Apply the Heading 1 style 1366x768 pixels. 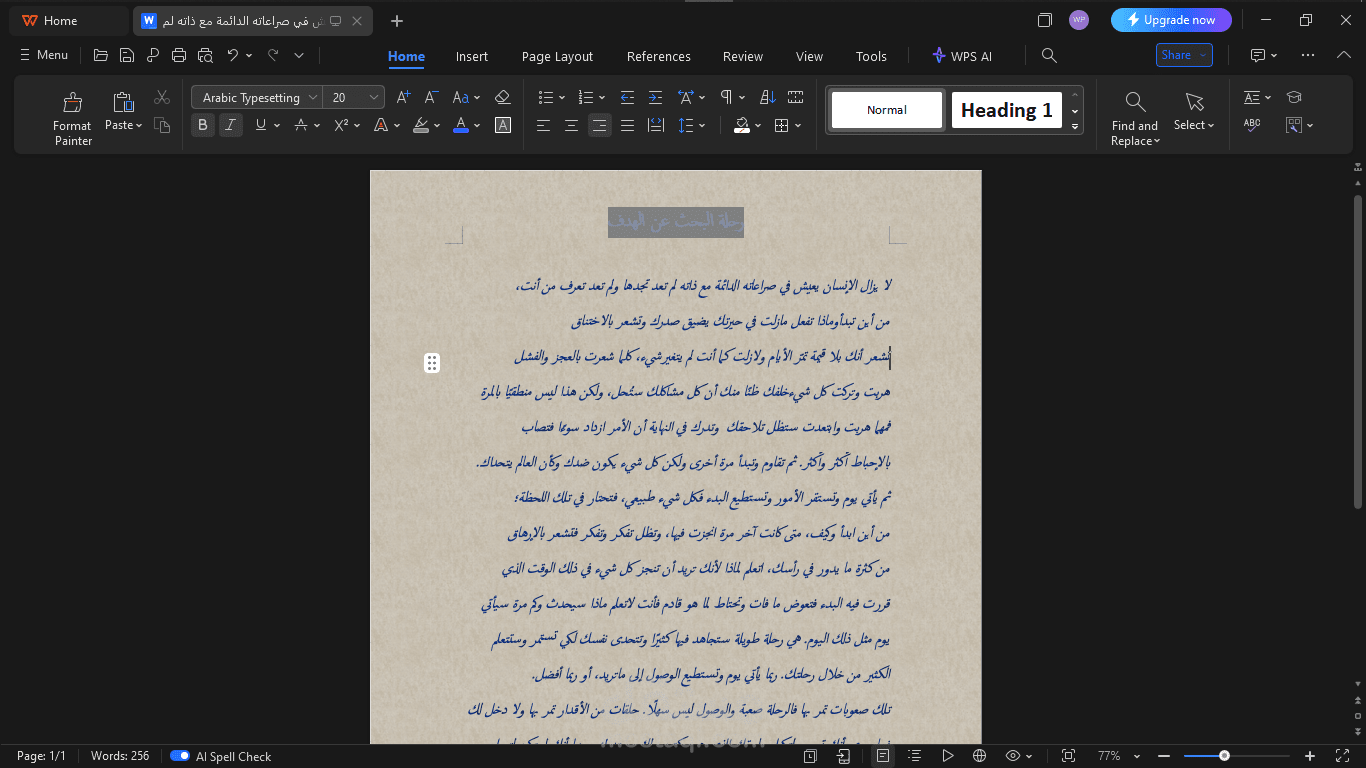tap(1007, 110)
